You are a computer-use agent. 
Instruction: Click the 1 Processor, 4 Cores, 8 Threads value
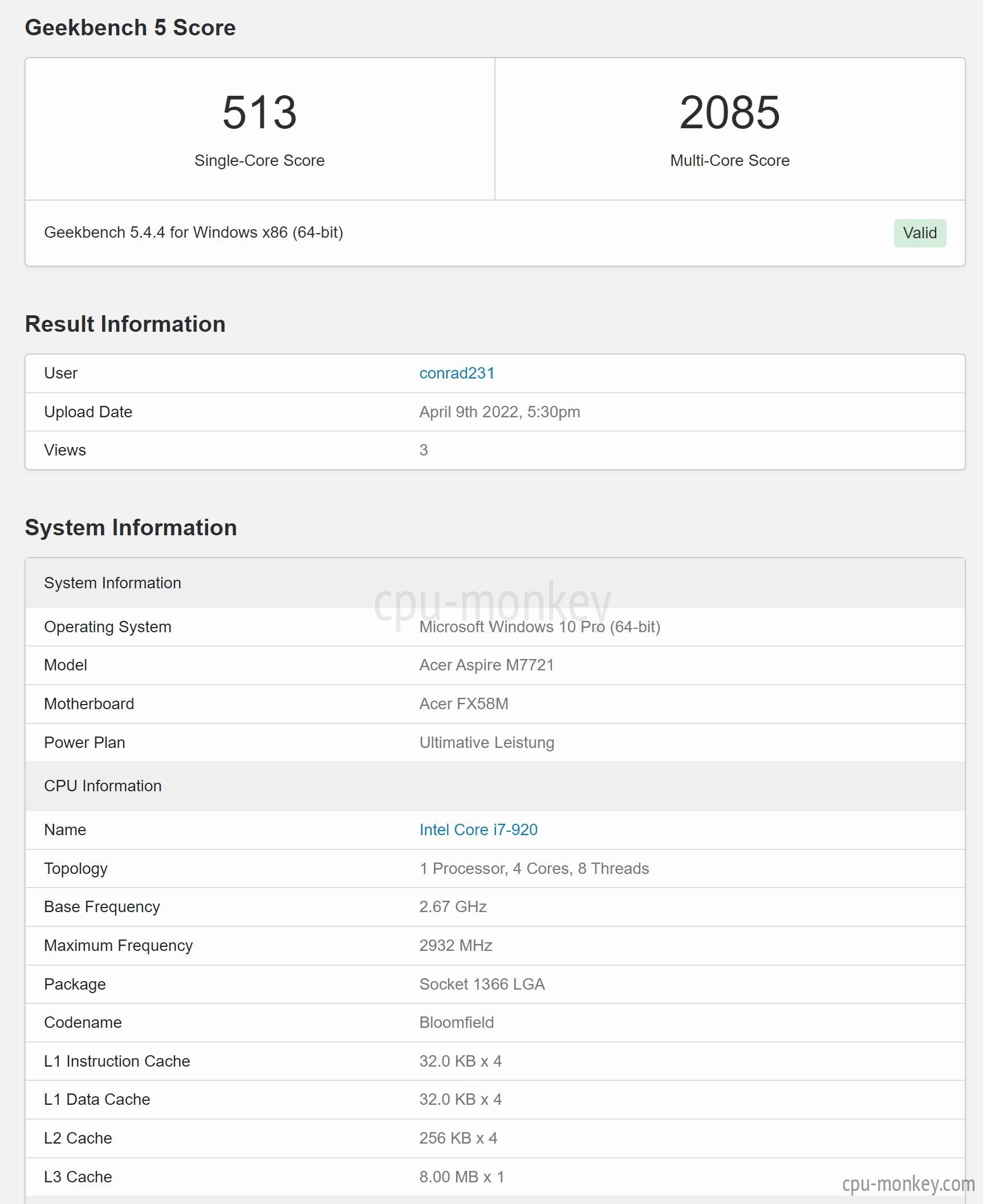click(x=534, y=868)
